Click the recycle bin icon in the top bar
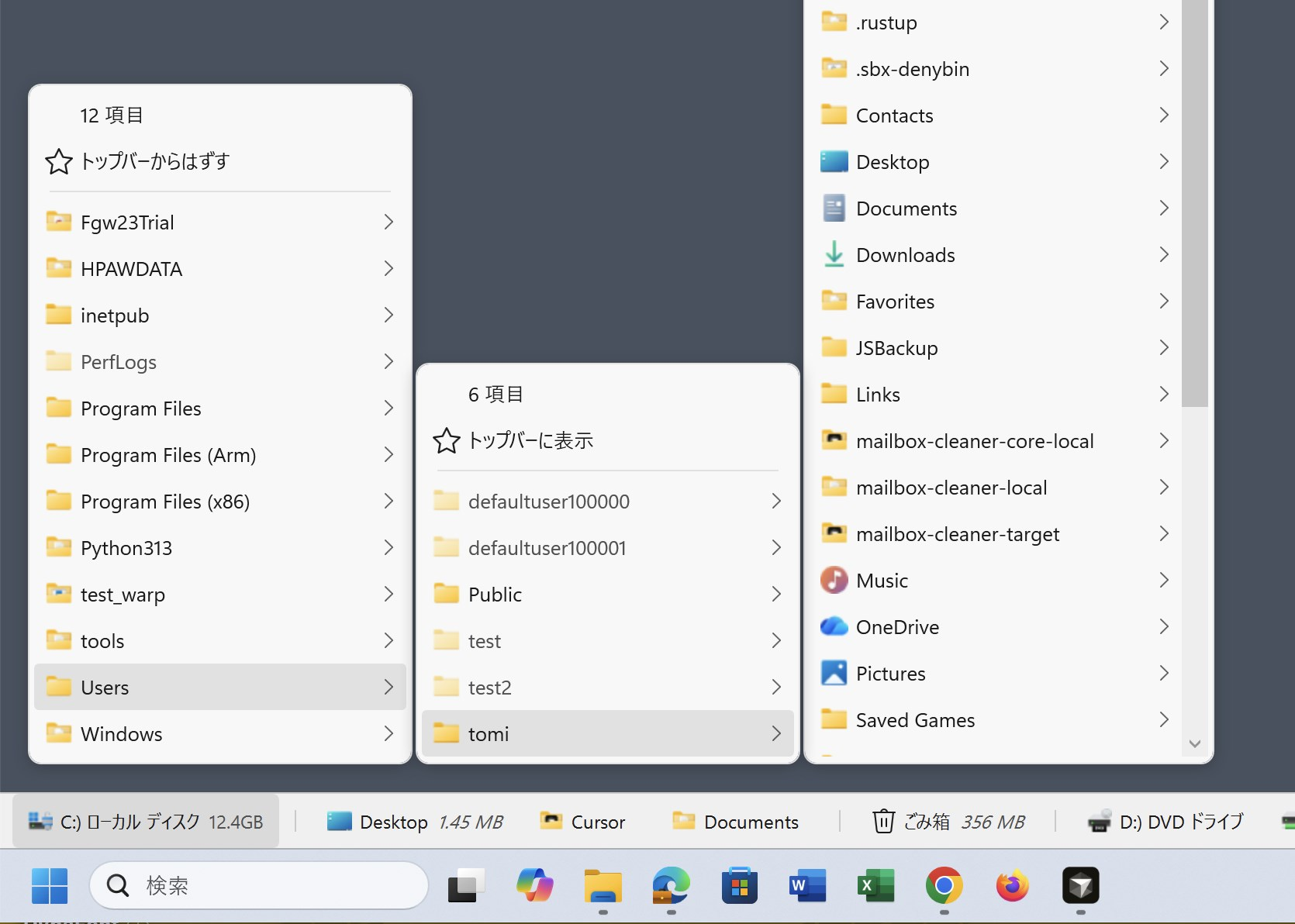This screenshot has height=924, width=1295. pos(884,821)
